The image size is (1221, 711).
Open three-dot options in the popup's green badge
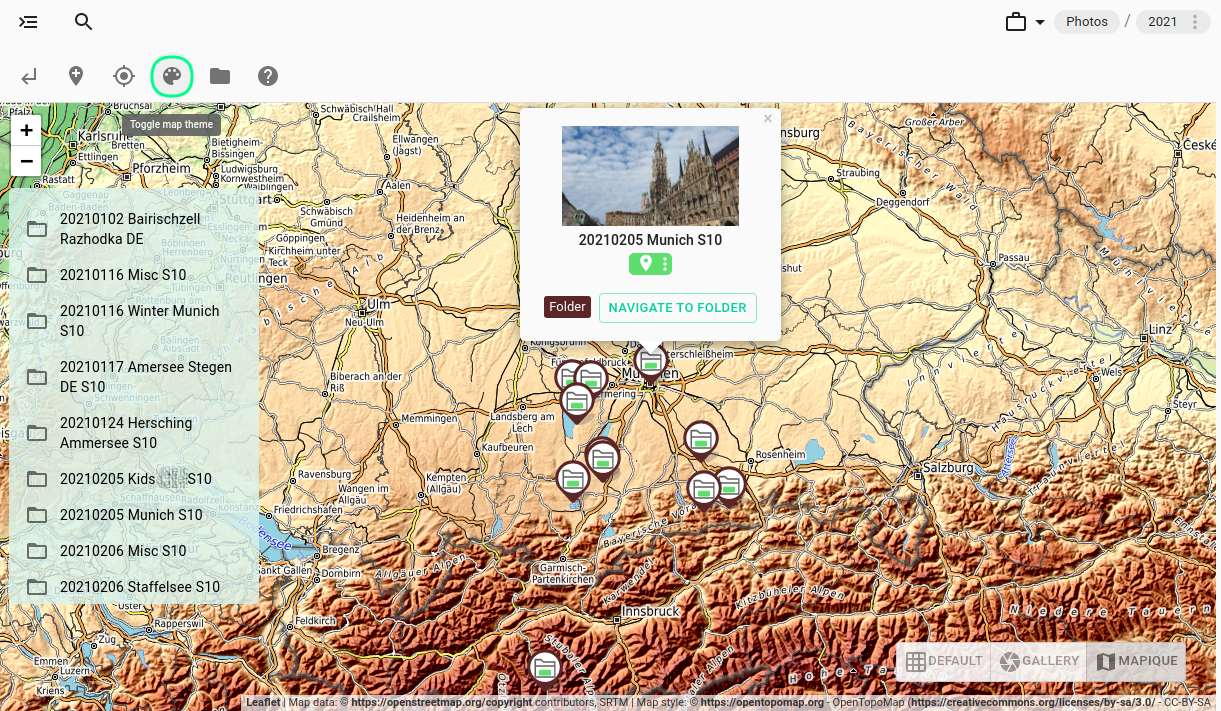(665, 264)
